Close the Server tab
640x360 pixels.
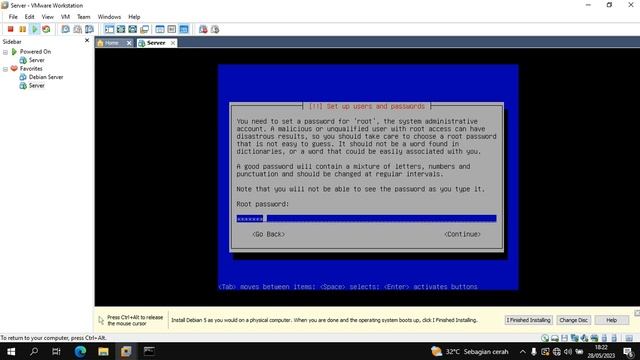coord(173,43)
